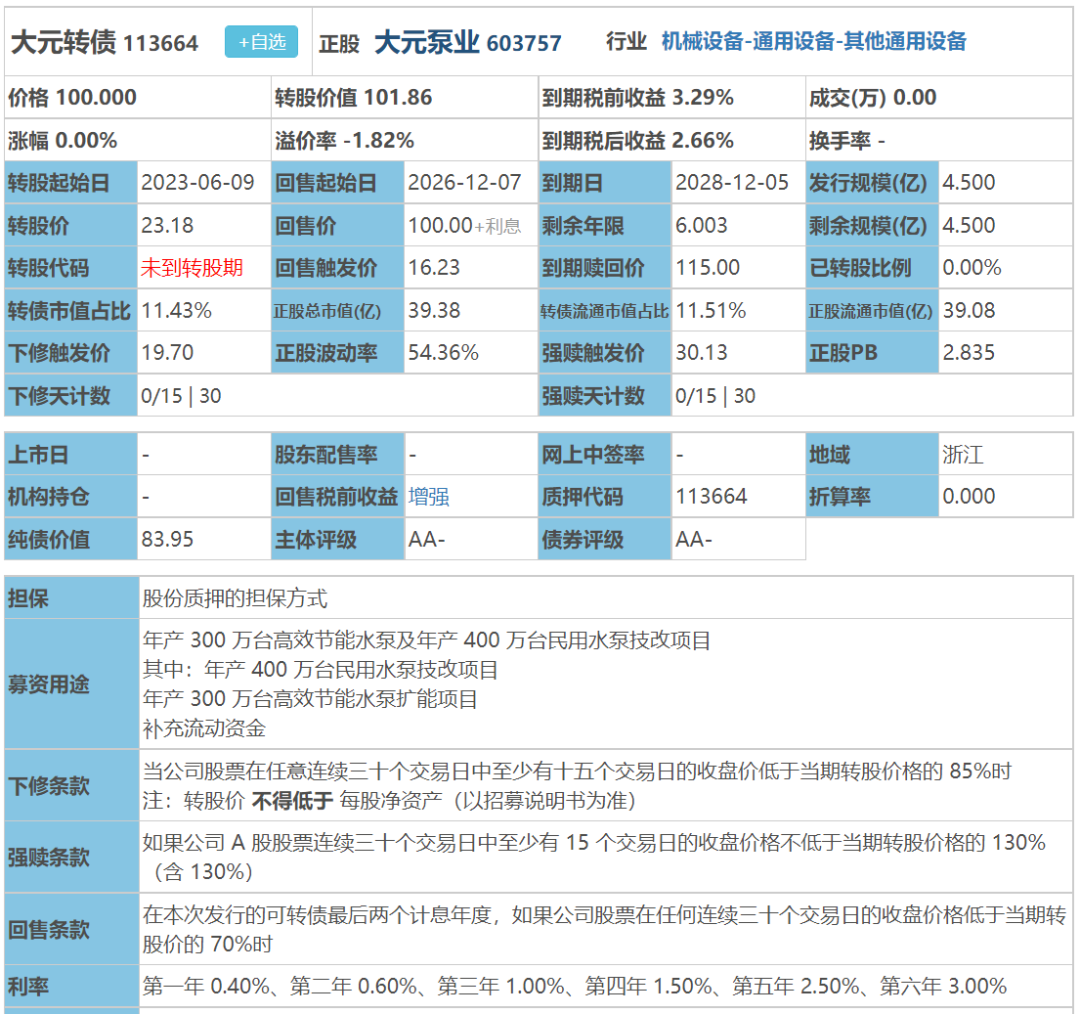Select the 主体评级 value AA-
The image size is (1080, 1014).
[x=427, y=539]
